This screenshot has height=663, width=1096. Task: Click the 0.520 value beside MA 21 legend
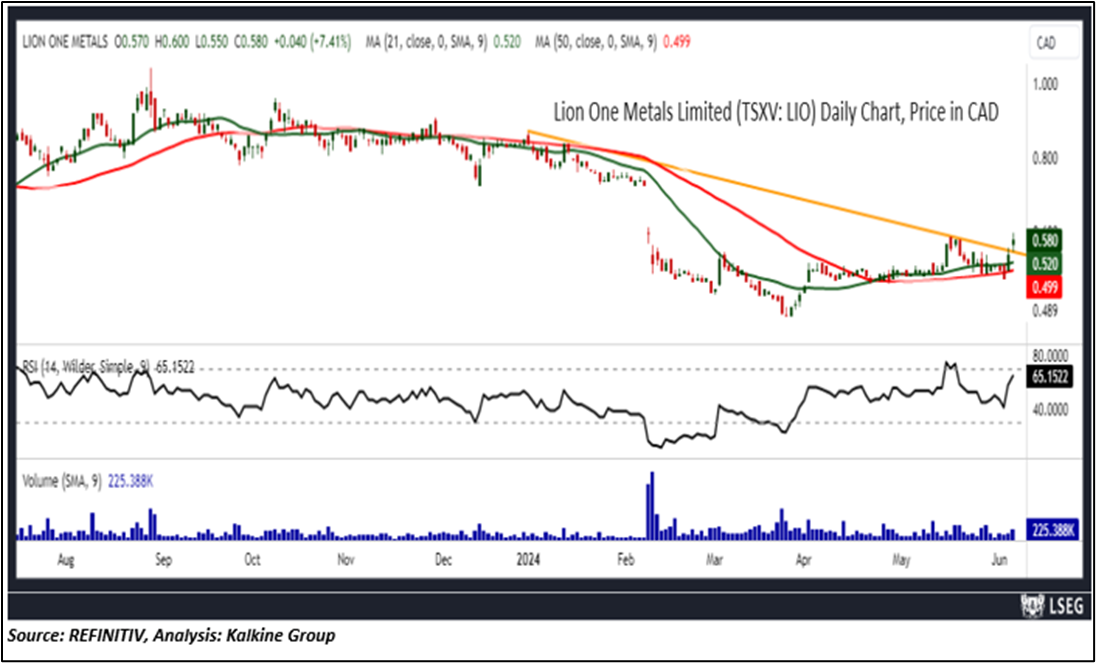[505, 43]
